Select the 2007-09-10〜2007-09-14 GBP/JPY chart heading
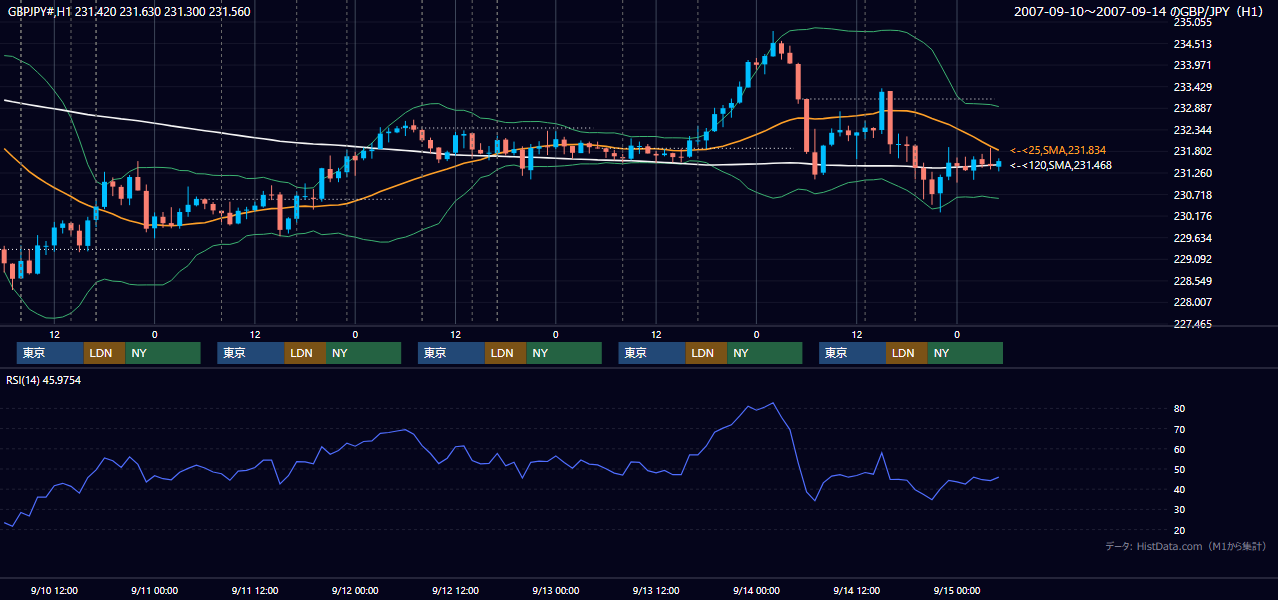The height and width of the screenshot is (600, 1278). (x=1140, y=12)
